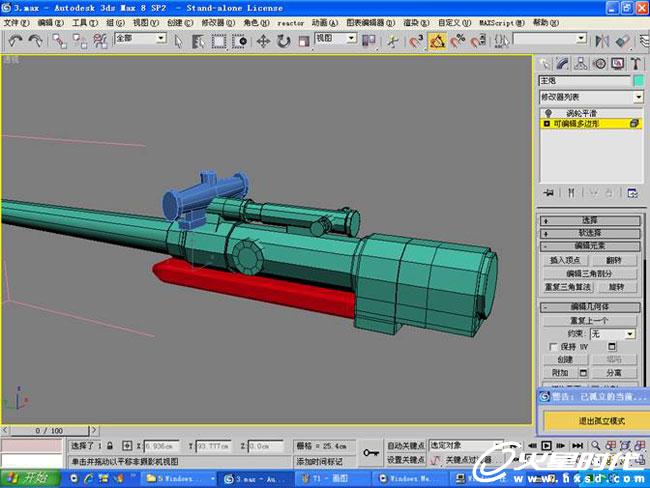Click the 分离 button
650x488 pixels.
point(614,373)
